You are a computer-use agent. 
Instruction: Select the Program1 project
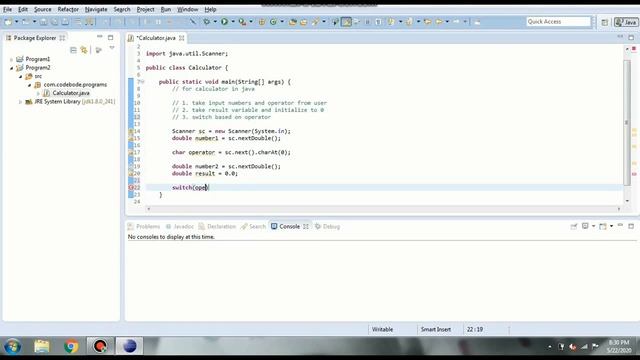(38, 59)
